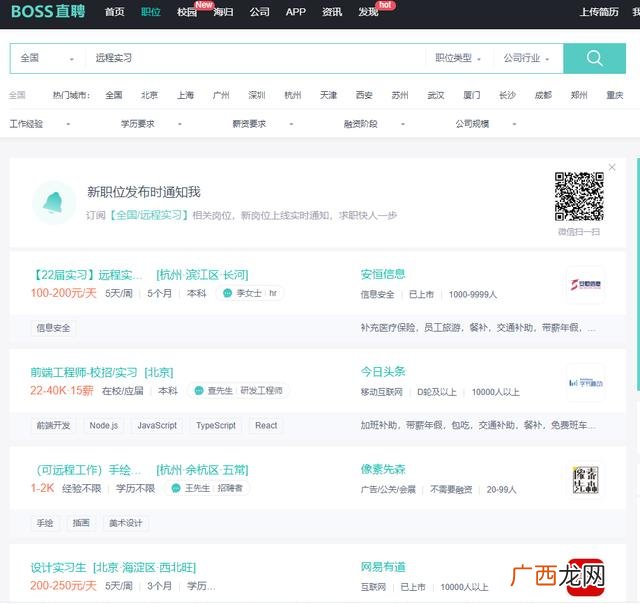Select 武汉 in hot cities
Viewport: 640px width, 604px height.
click(x=436, y=95)
